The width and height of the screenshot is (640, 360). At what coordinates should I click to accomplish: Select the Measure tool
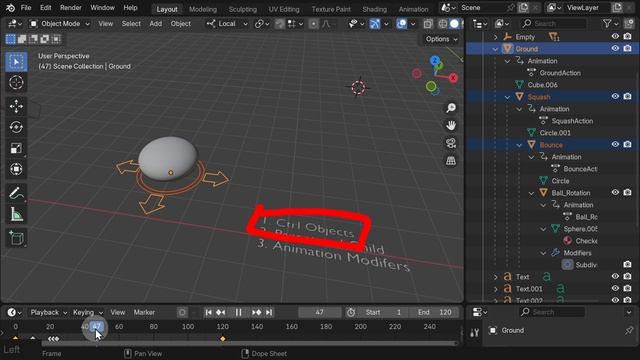pos(16,214)
